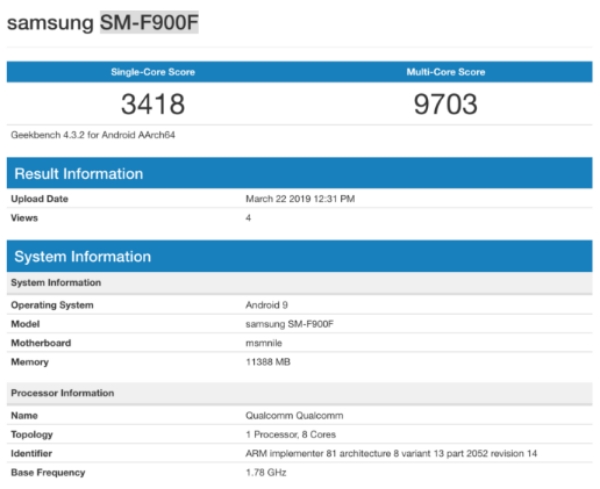The height and width of the screenshot is (489, 600).
Task: Select the processor Name label
Action: (x=24, y=416)
